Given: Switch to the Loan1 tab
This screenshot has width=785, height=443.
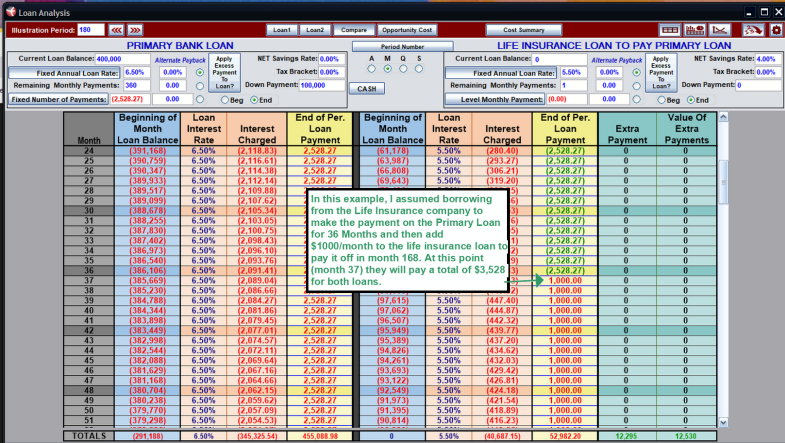Looking at the screenshot, I should point(281,30).
